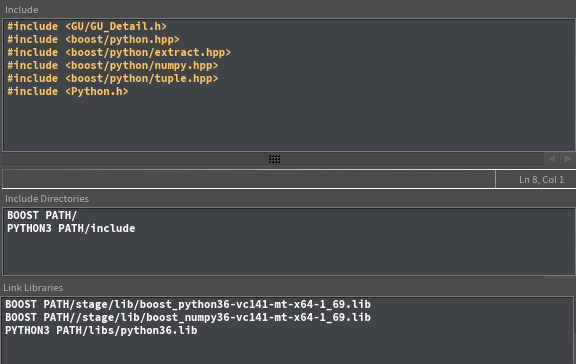The width and height of the screenshot is (576, 364).
Task: Click the line '#include <boost/python/numpy.hpp>'
Action: [113, 65]
